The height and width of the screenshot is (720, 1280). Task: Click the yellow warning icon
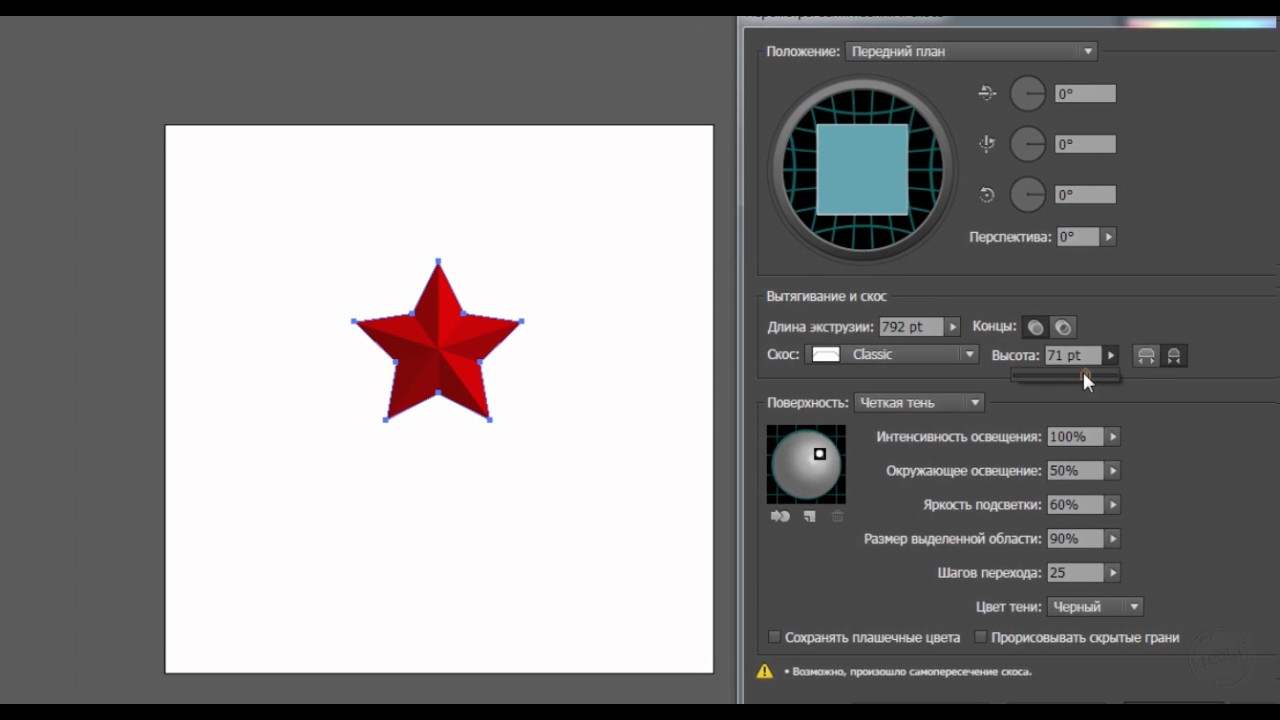(x=765, y=671)
